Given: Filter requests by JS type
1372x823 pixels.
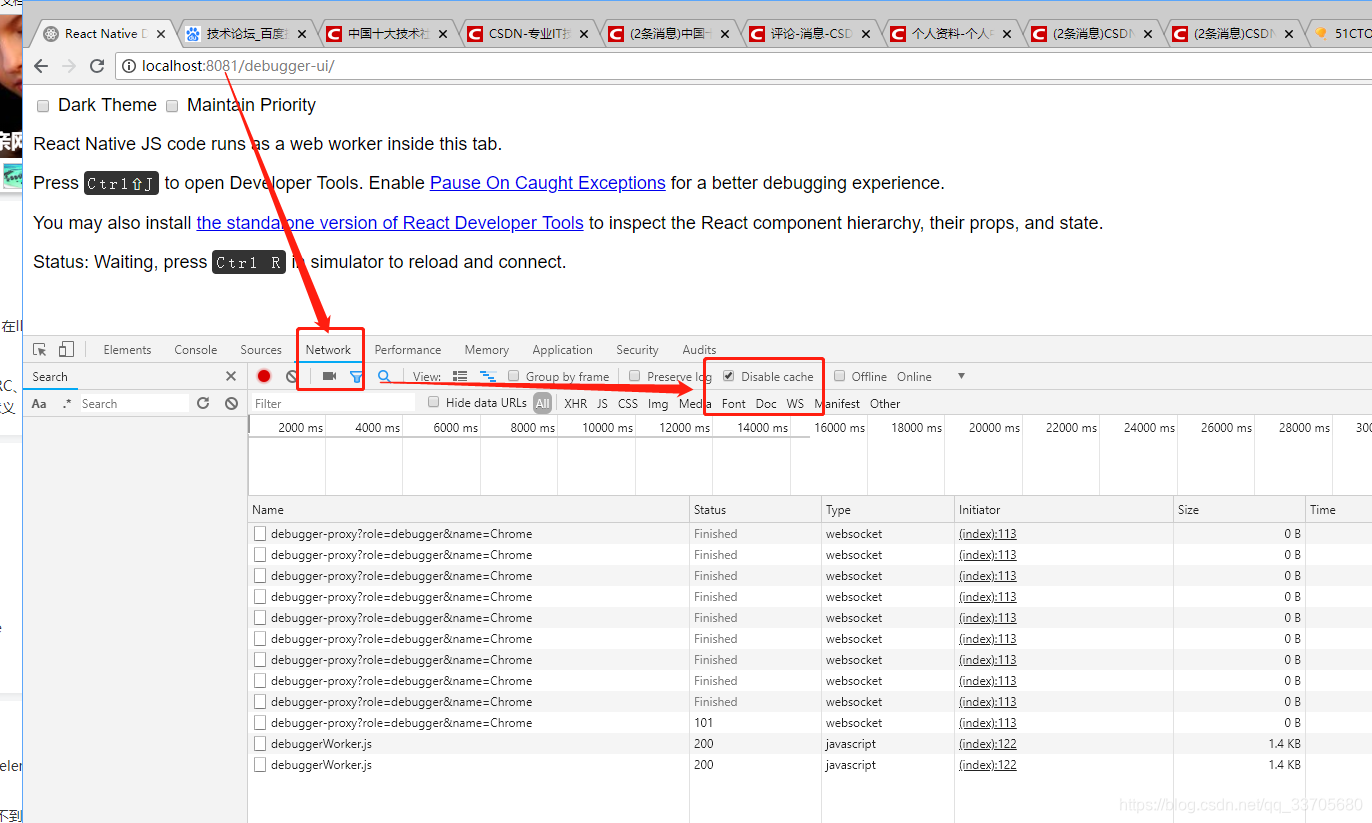Looking at the screenshot, I should 602,404.
